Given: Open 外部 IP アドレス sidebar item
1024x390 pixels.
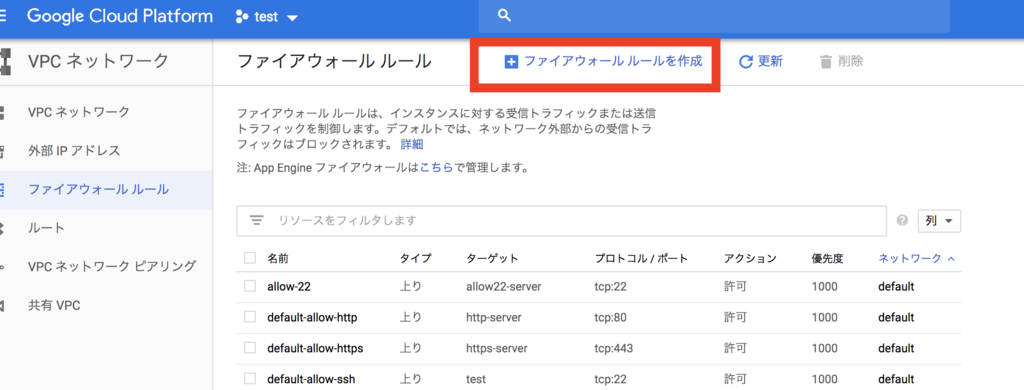Looking at the screenshot, I should [x=106, y=151].
